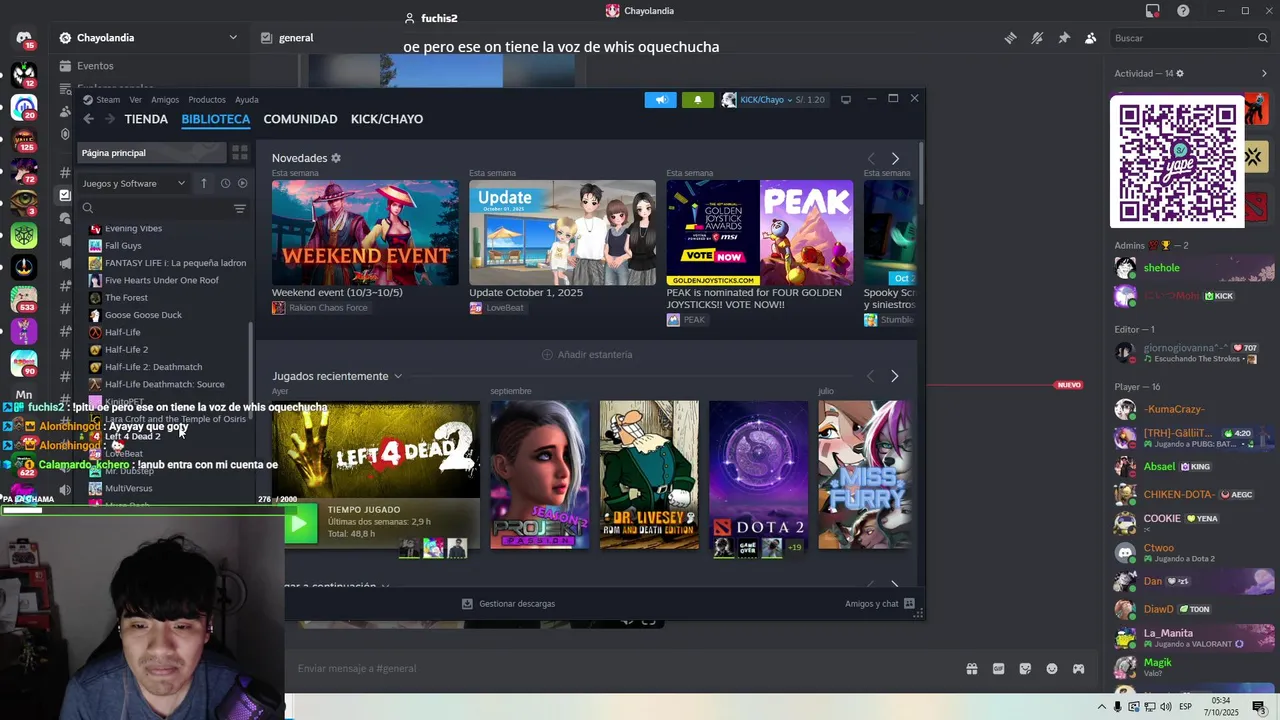
Task: Open Eventos in Discord channel list
Action: 96,66
